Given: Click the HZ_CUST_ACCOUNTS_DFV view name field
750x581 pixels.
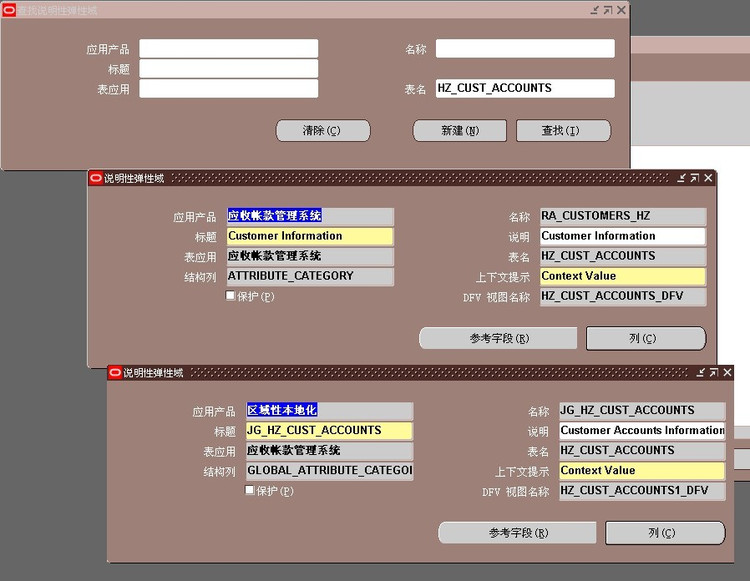Looking at the screenshot, I should coord(623,296).
